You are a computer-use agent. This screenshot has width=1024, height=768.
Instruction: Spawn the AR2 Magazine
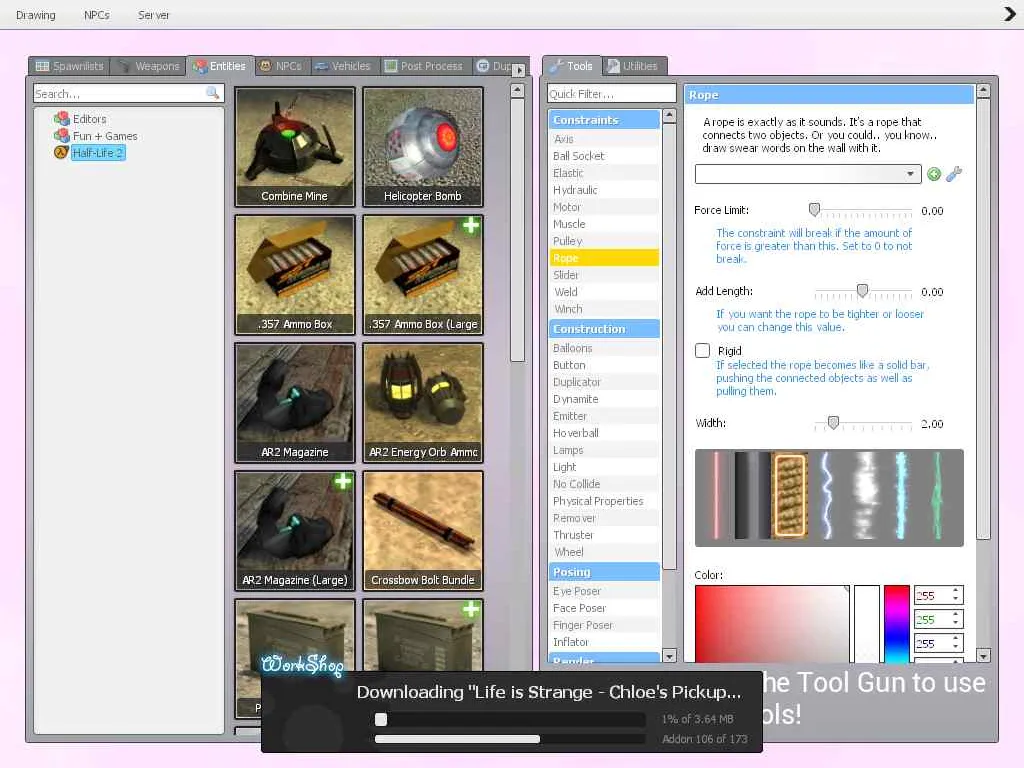coord(295,403)
